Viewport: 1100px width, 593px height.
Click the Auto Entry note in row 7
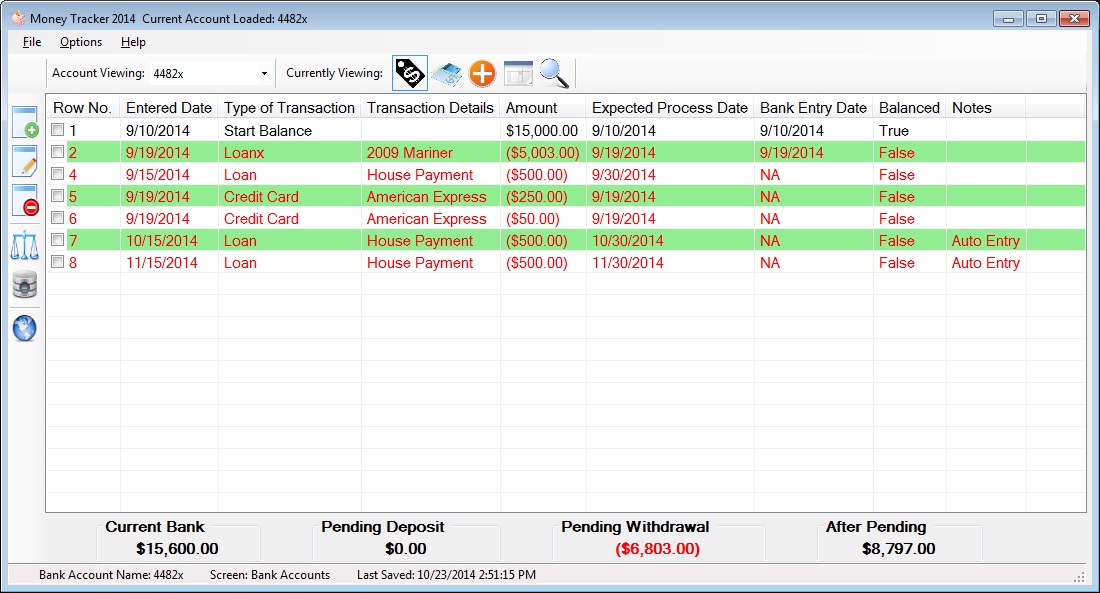(x=985, y=241)
